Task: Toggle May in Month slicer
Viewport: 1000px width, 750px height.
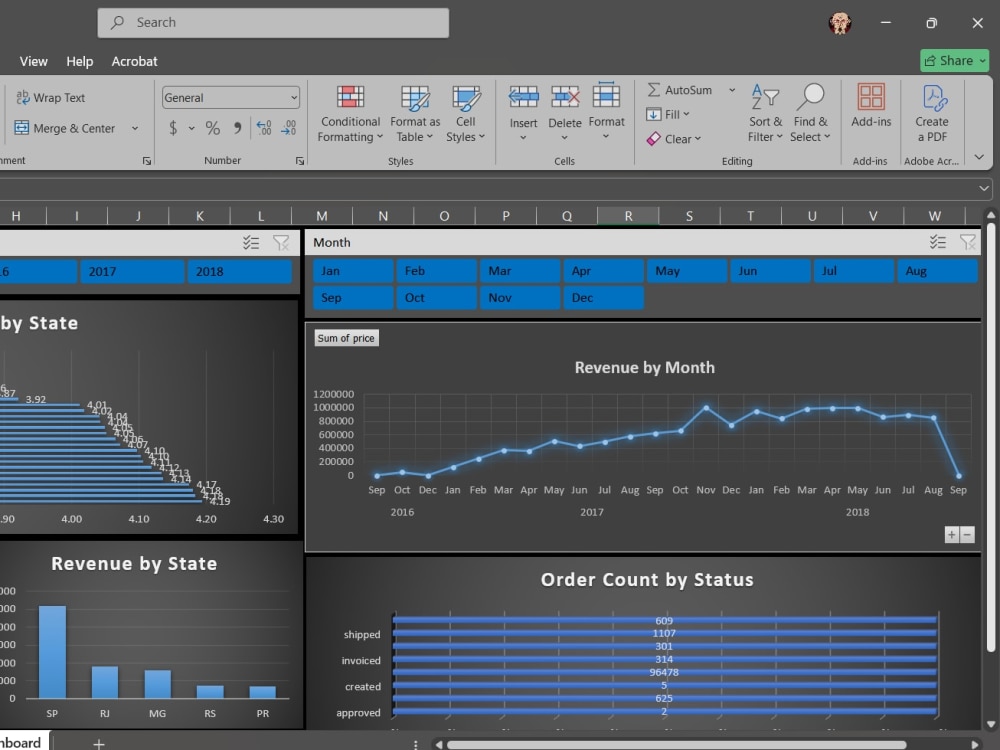Action: 687,271
